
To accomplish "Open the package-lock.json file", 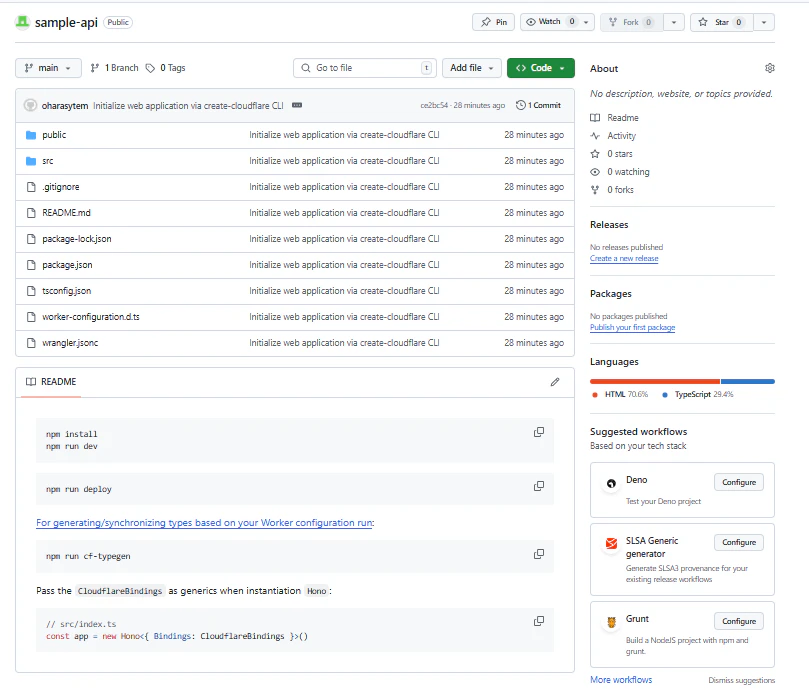I will [77, 239].
